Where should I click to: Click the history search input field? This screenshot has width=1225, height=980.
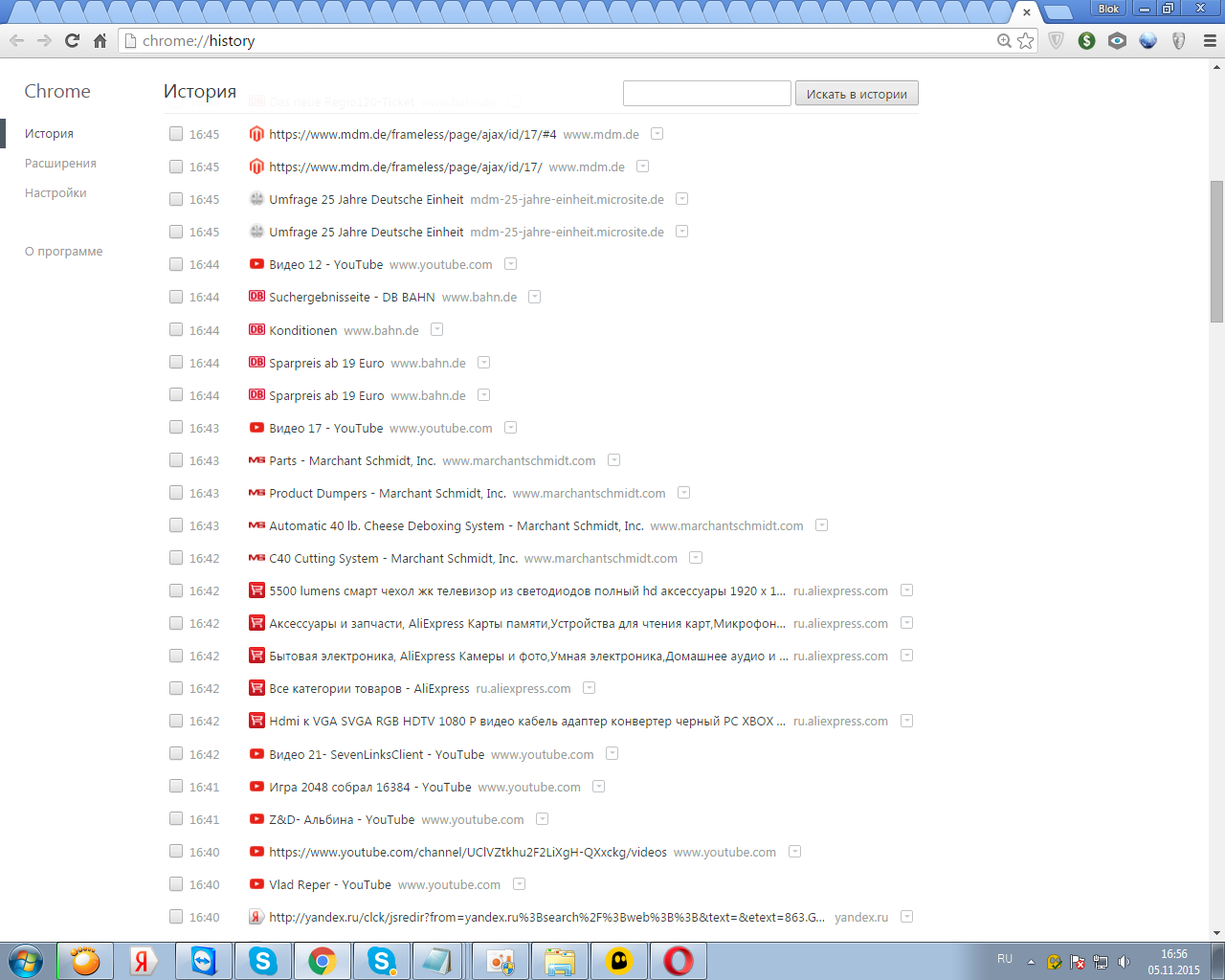click(707, 94)
